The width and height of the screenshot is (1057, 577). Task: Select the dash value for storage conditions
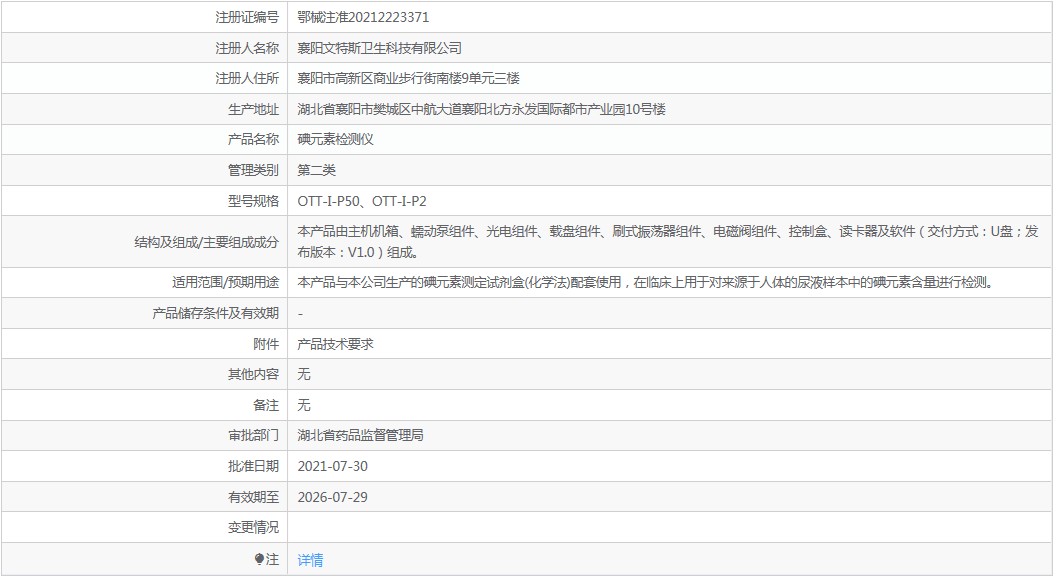(x=300, y=314)
